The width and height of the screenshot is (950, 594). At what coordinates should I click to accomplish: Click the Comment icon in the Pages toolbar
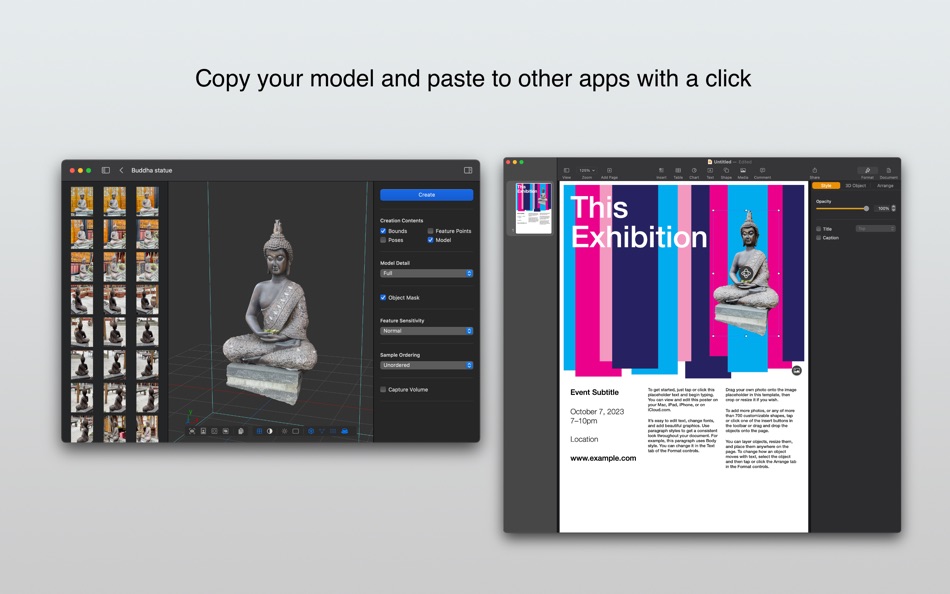pyautogui.click(x=762, y=170)
